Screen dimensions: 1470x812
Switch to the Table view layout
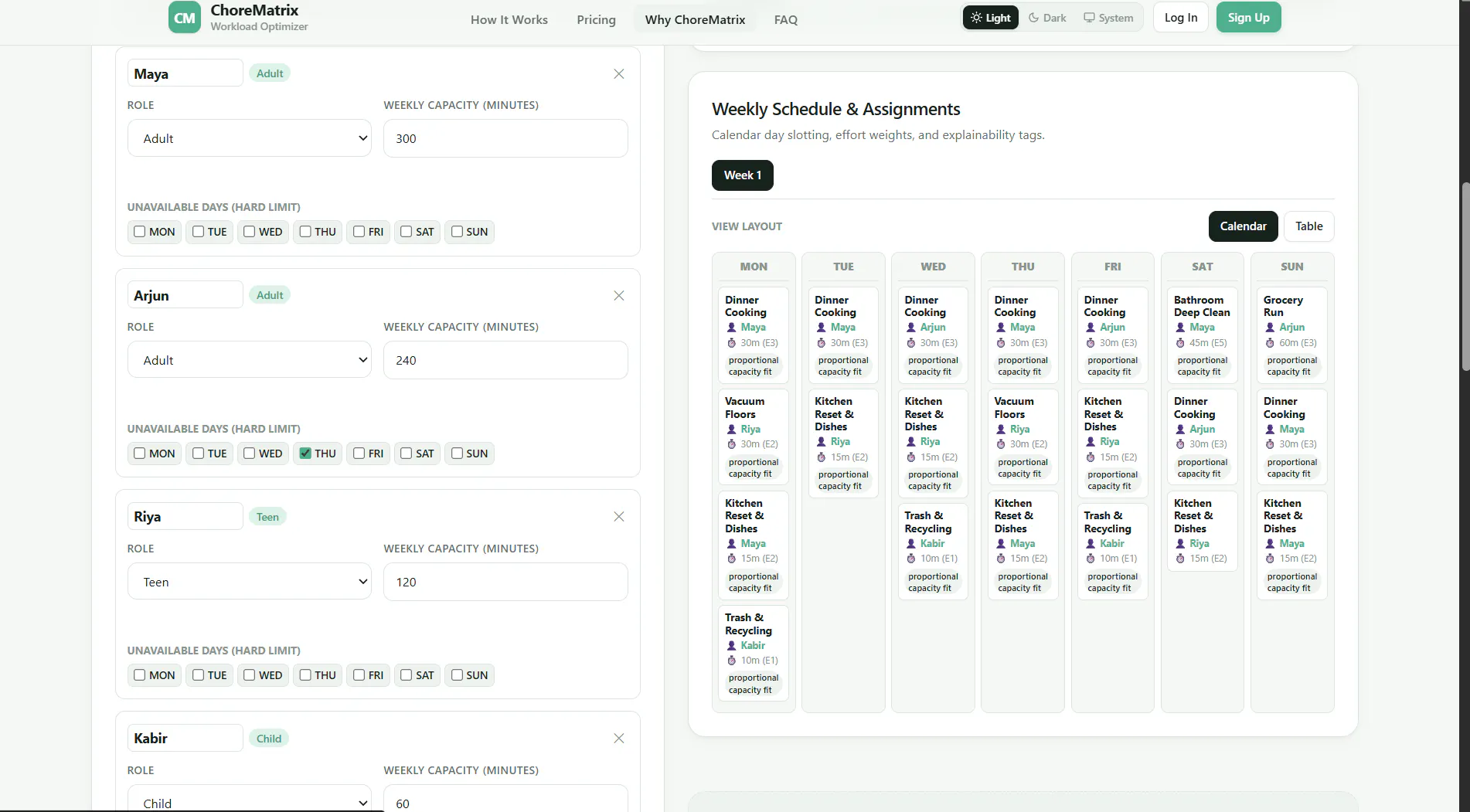tap(1308, 226)
